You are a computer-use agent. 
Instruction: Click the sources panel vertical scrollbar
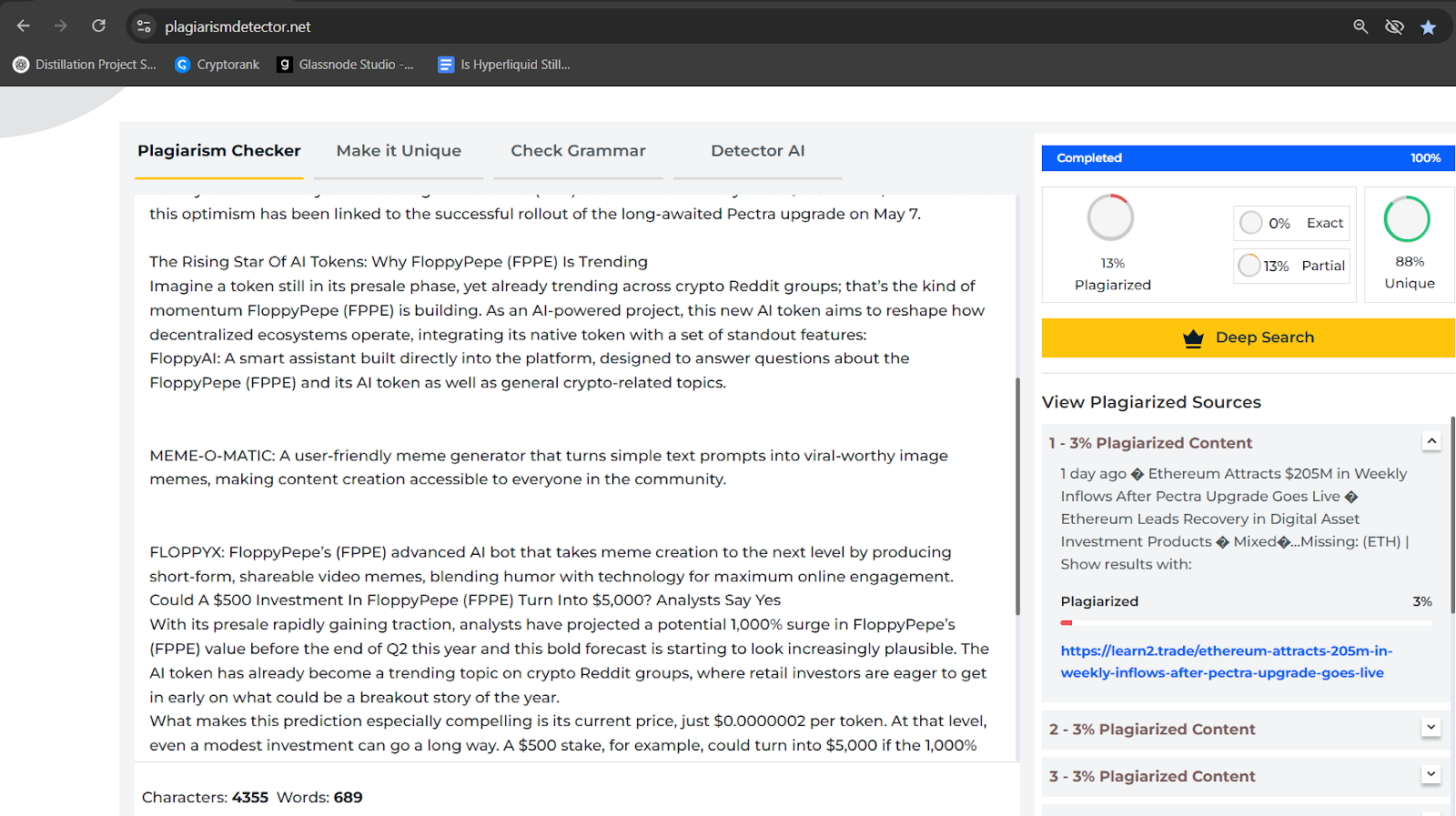[x=1453, y=514]
